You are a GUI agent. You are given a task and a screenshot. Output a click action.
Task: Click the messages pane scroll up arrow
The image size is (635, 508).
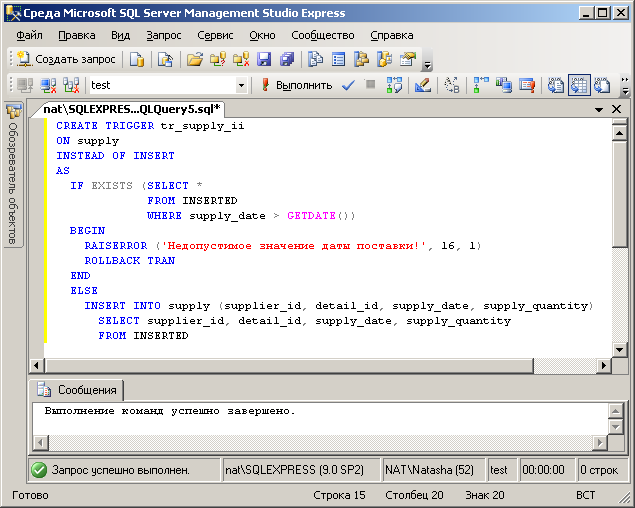[x=616, y=412]
